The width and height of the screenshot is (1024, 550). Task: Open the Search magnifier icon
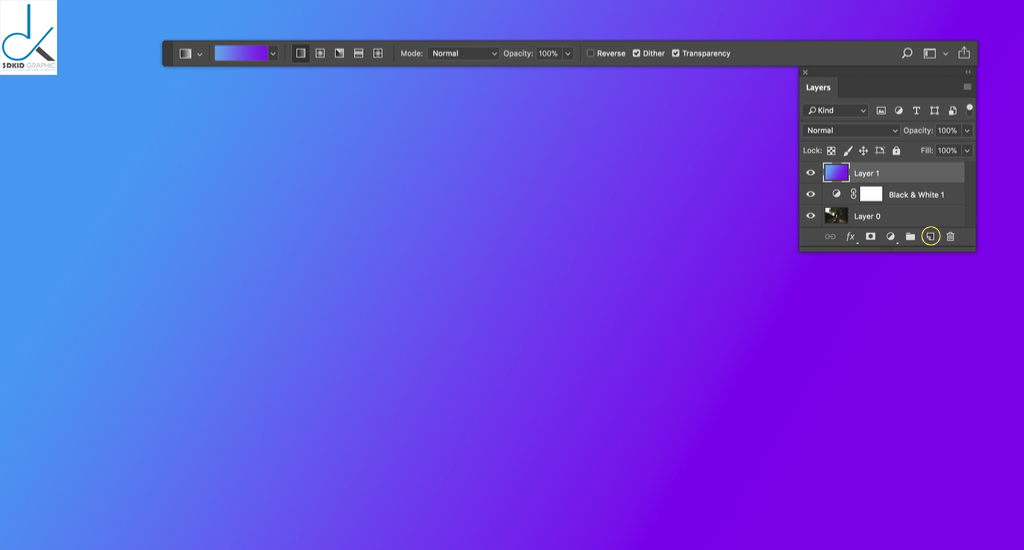pyautogui.click(x=907, y=54)
